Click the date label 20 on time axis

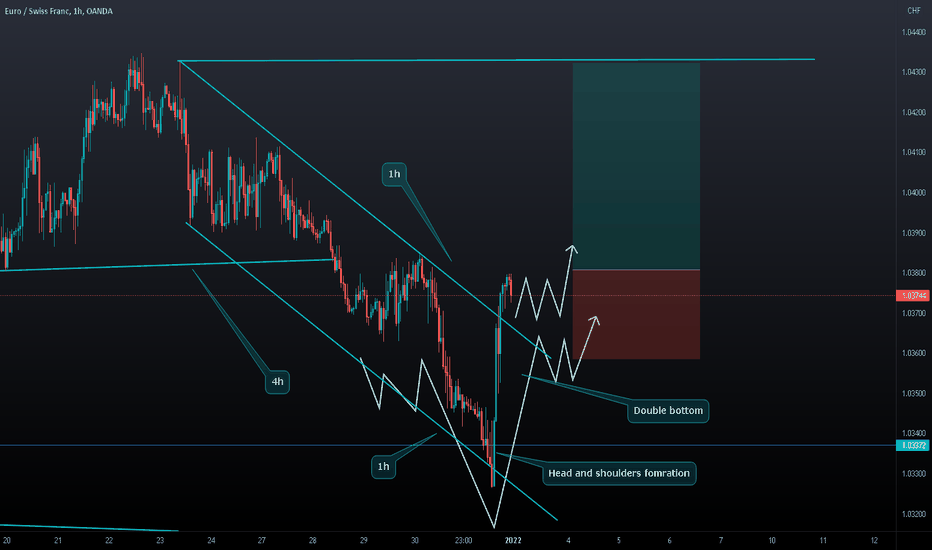(x=7, y=540)
